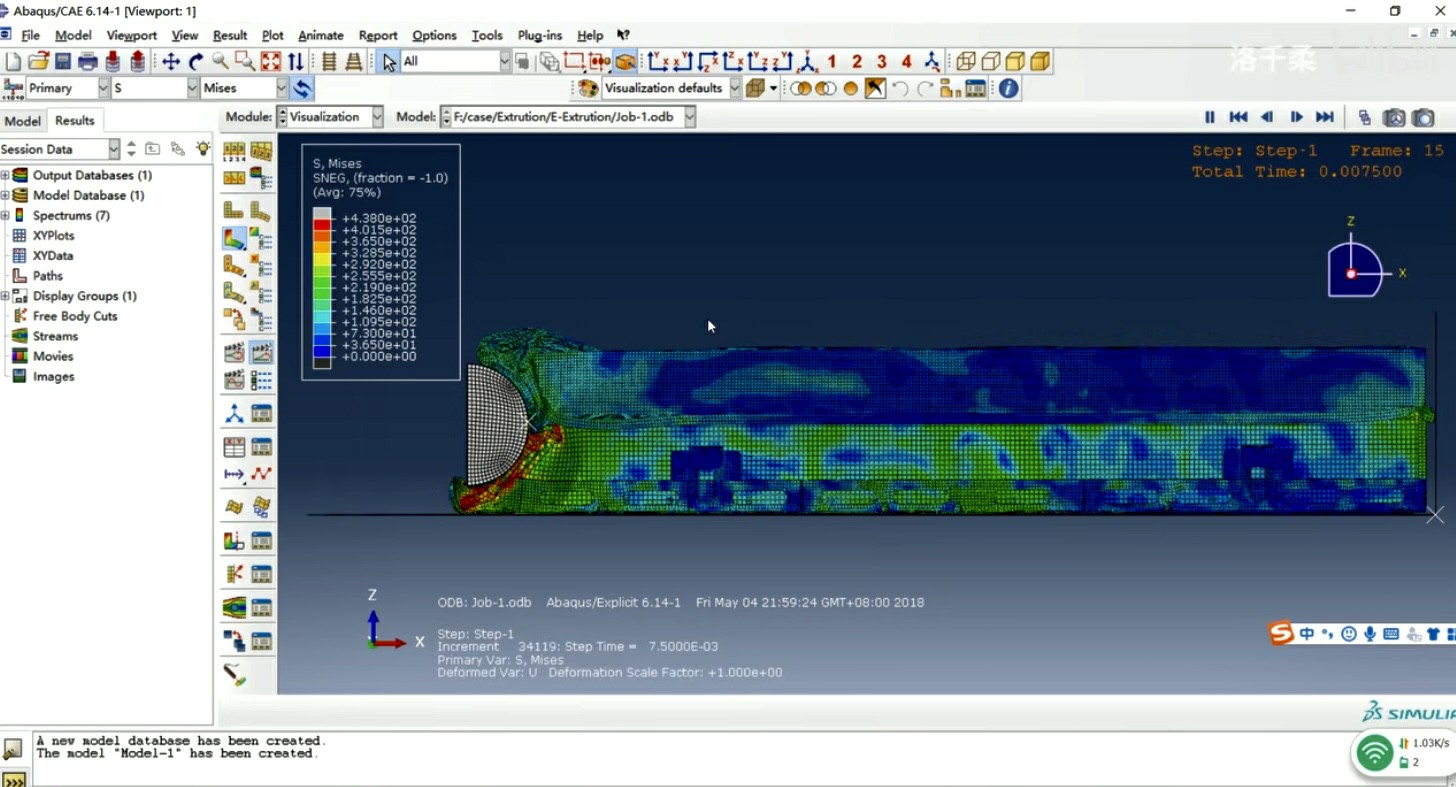Click the yellow swatch in contour legend

pos(322,260)
